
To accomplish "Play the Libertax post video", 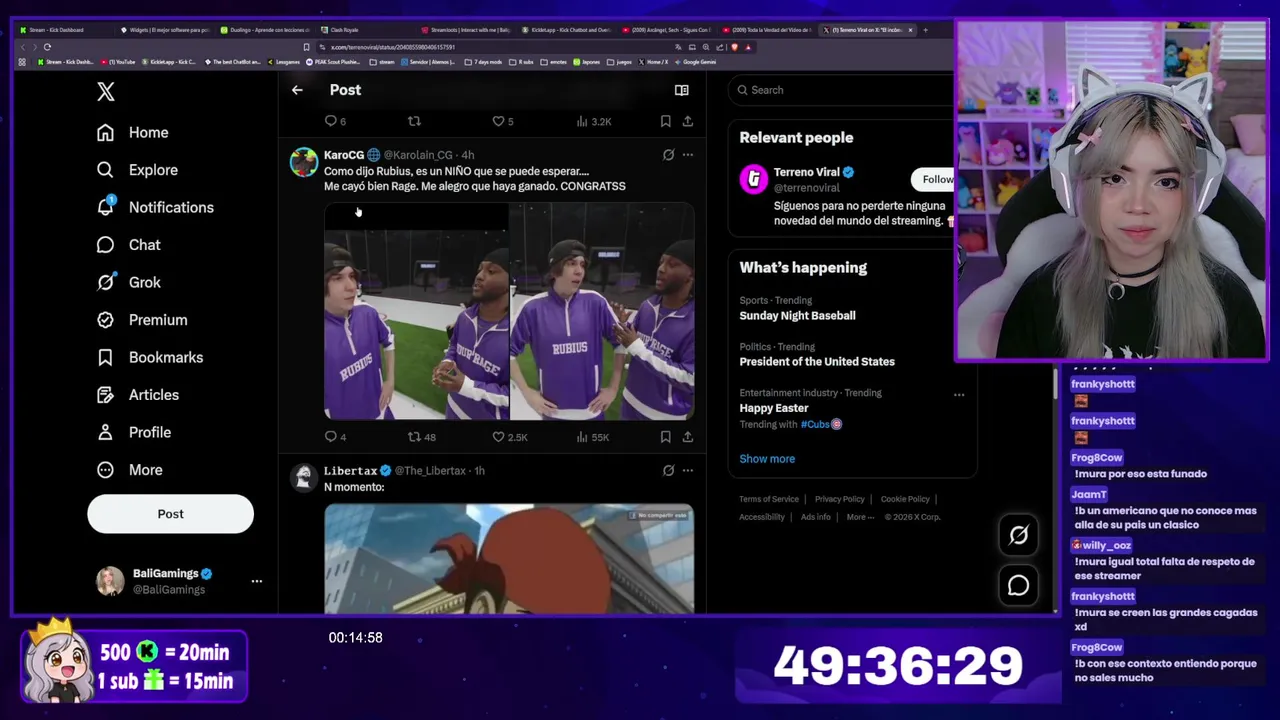I will point(509,558).
